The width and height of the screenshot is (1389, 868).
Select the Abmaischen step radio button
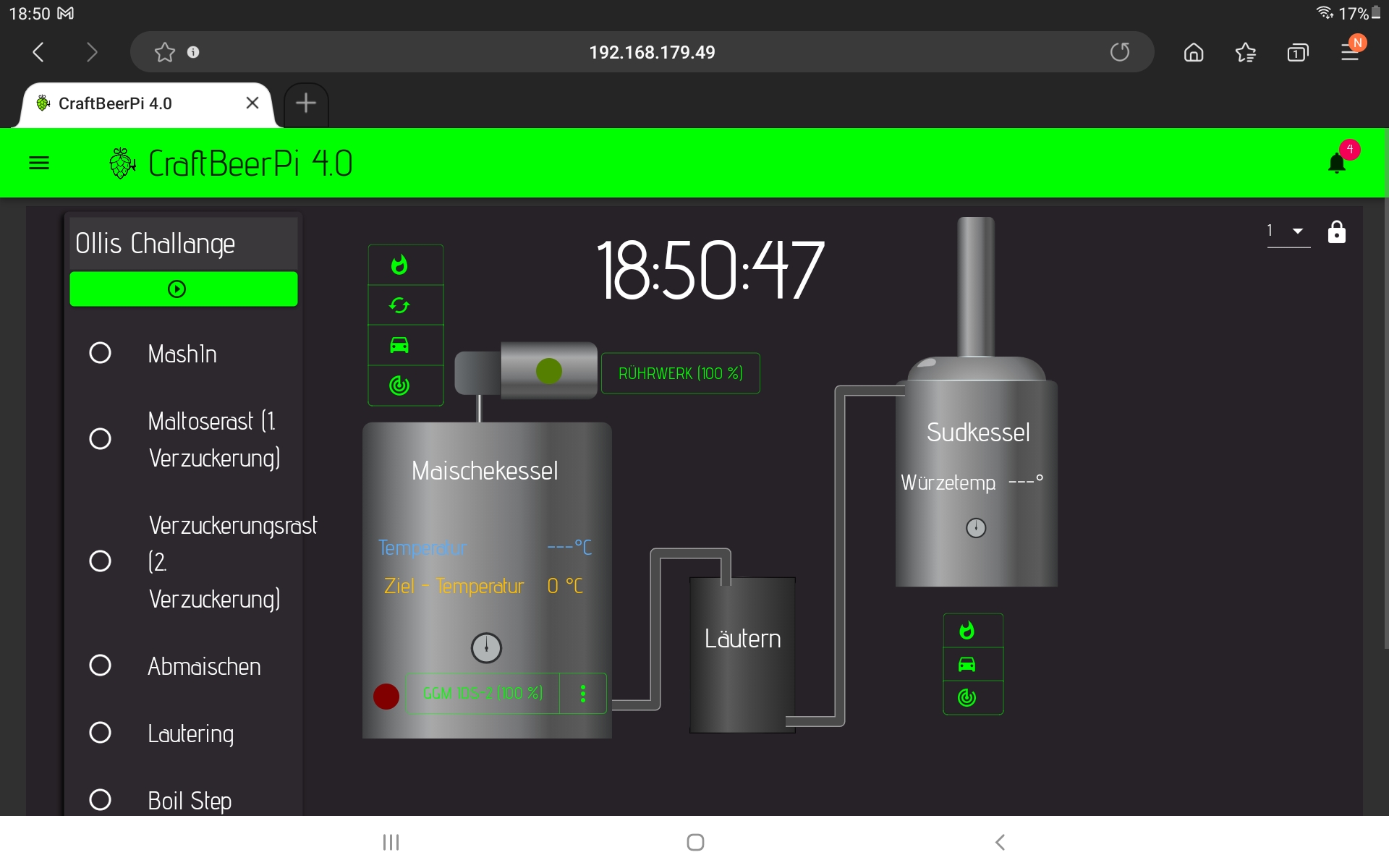point(100,665)
